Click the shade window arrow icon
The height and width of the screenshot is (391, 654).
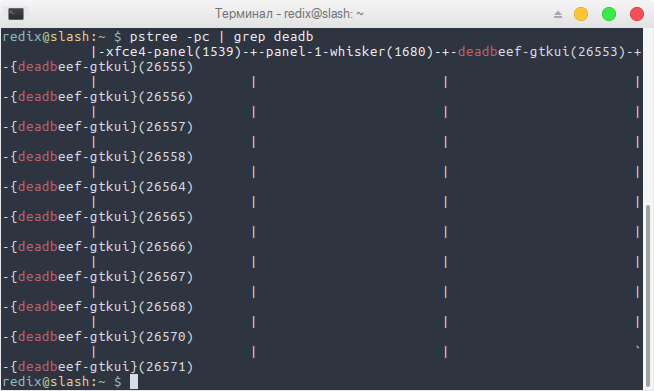click(x=558, y=15)
